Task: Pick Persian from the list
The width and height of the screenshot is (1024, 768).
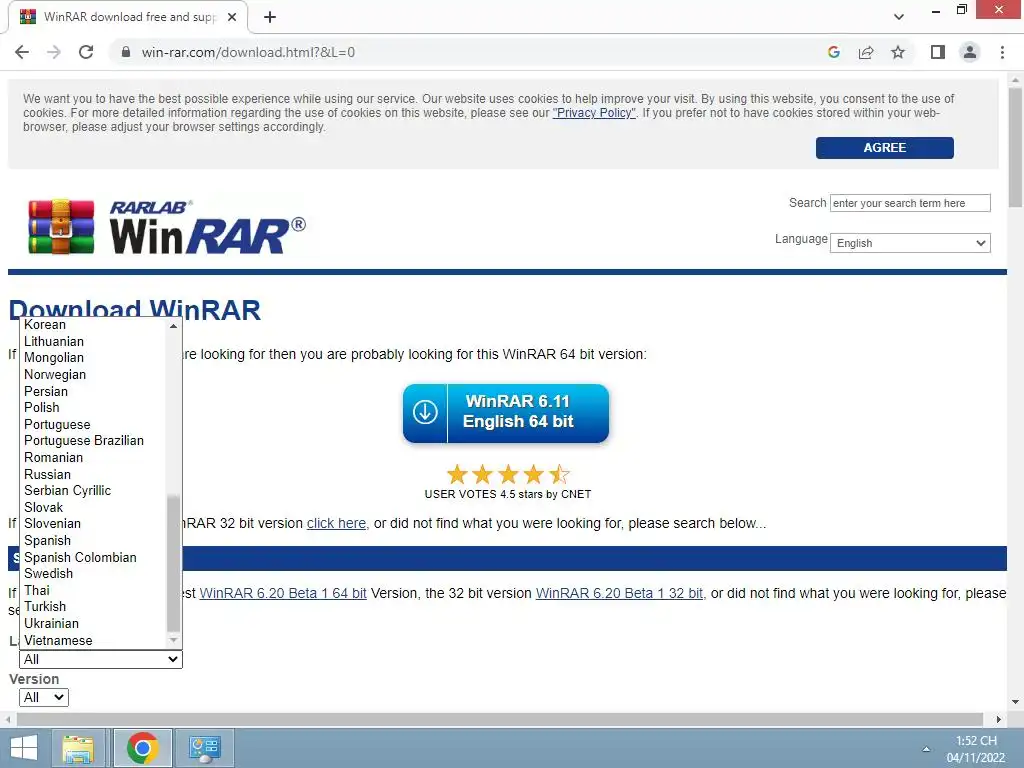Action: [x=94, y=391]
